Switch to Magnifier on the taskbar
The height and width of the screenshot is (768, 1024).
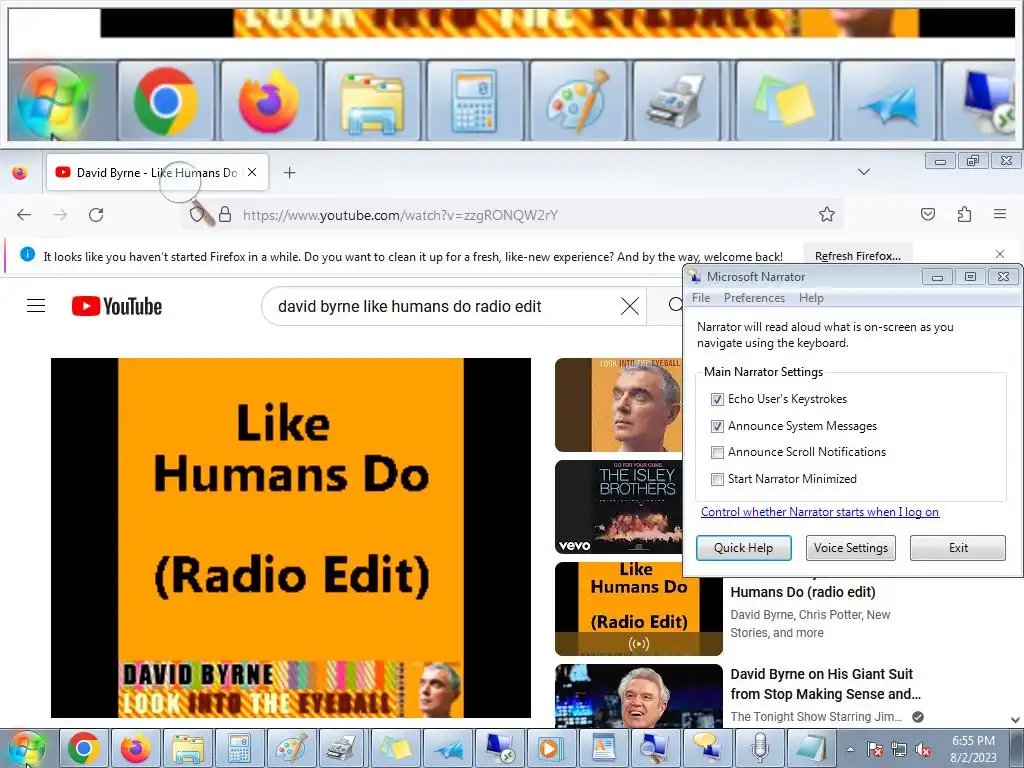[x=655, y=748]
